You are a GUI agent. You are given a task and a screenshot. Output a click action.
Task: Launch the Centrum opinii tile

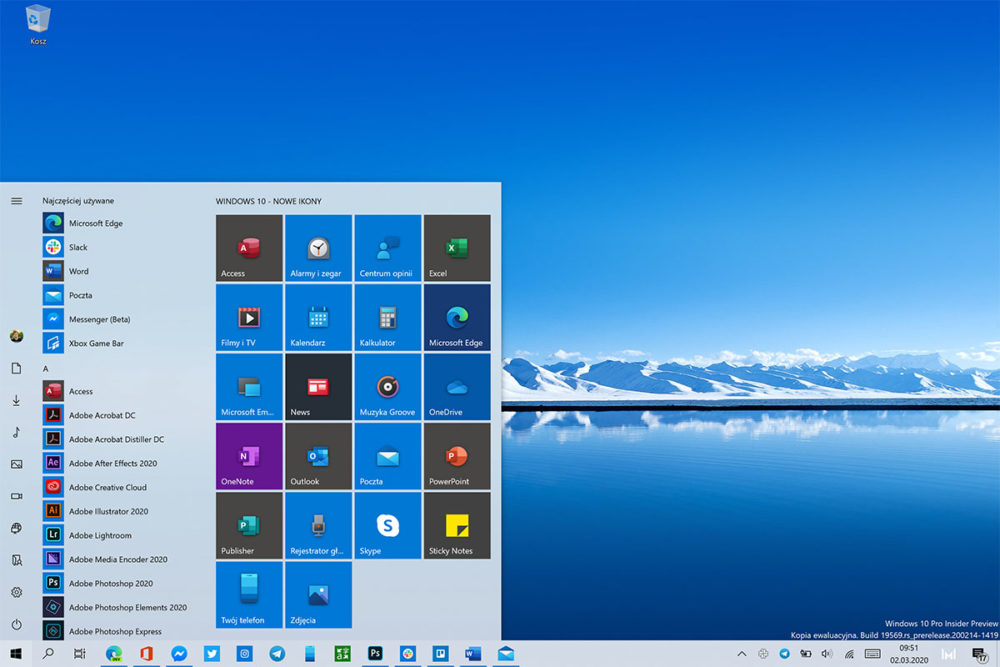tap(388, 248)
